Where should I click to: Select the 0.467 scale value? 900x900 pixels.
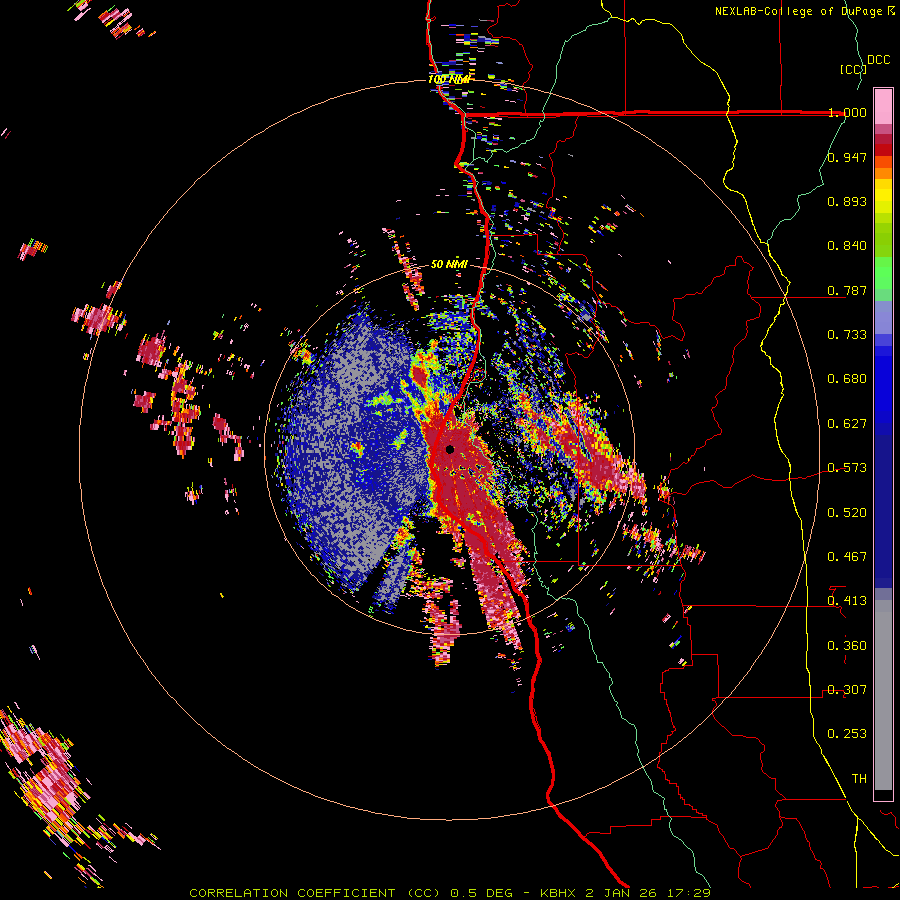point(847,557)
